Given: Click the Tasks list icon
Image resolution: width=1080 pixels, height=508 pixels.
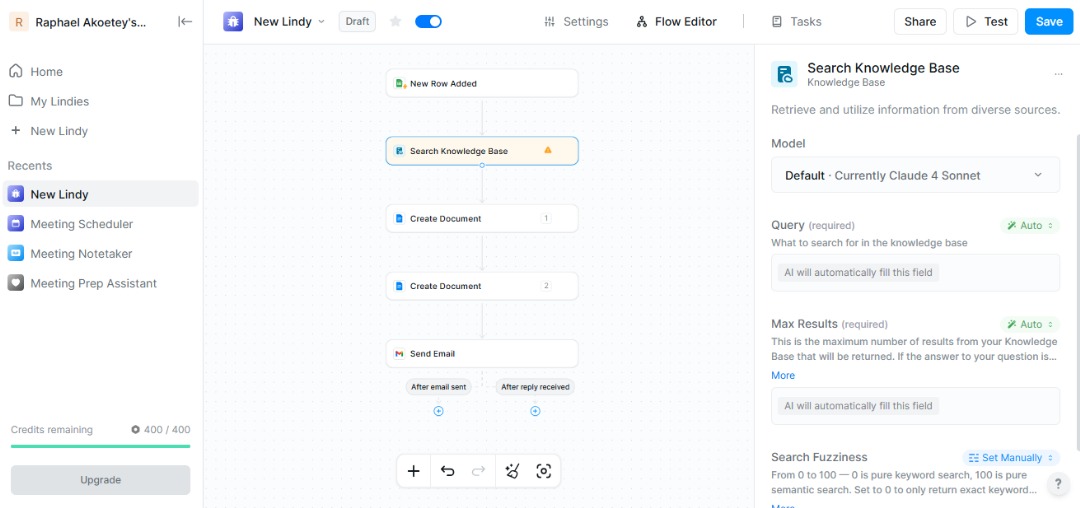Looking at the screenshot, I should point(777,21).
